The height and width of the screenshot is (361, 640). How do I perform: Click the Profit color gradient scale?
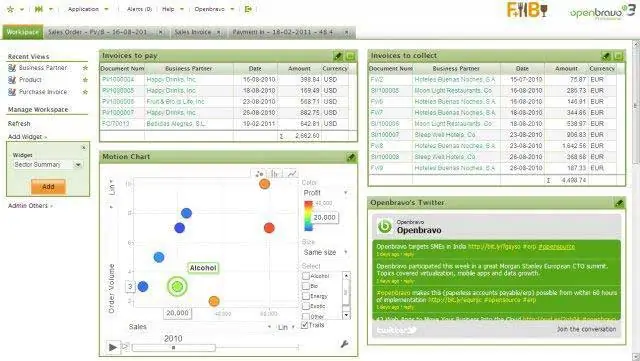308,216
